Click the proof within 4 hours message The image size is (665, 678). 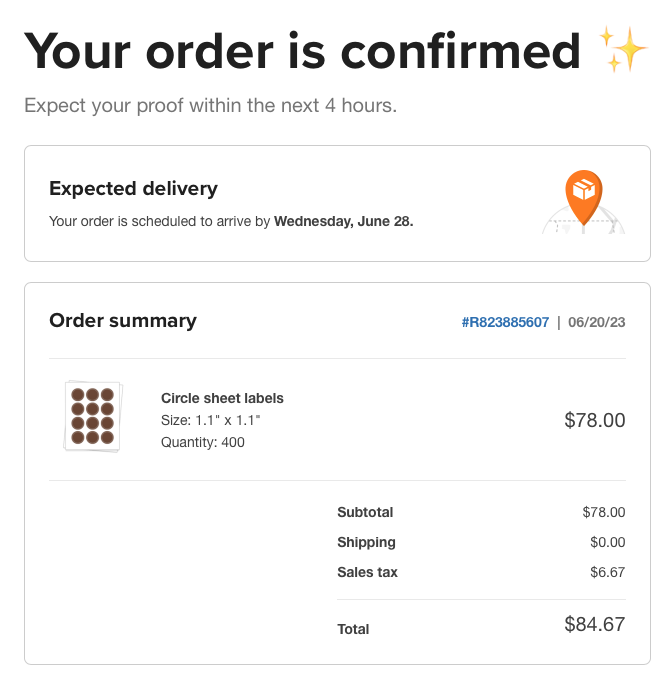click(210, 105)
